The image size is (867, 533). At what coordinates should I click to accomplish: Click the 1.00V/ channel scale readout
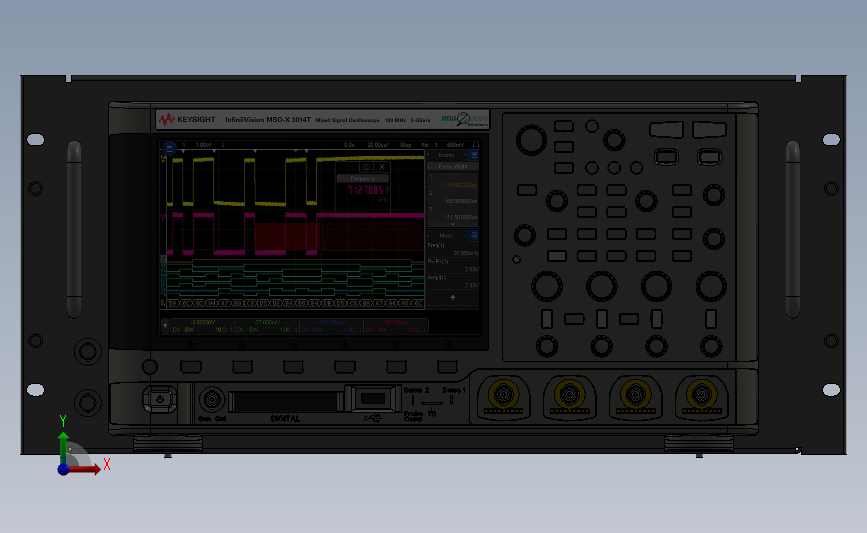203,145
